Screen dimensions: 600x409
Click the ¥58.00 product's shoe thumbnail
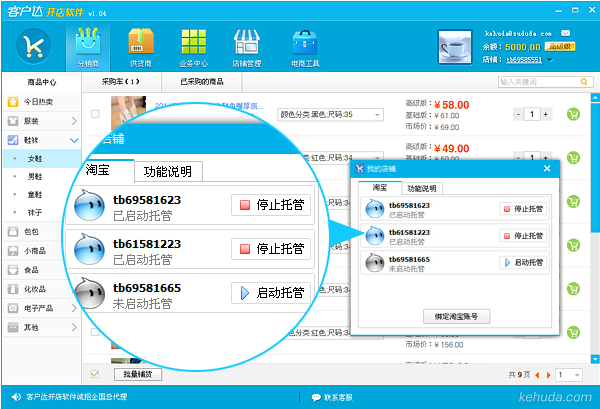(129, 112)
